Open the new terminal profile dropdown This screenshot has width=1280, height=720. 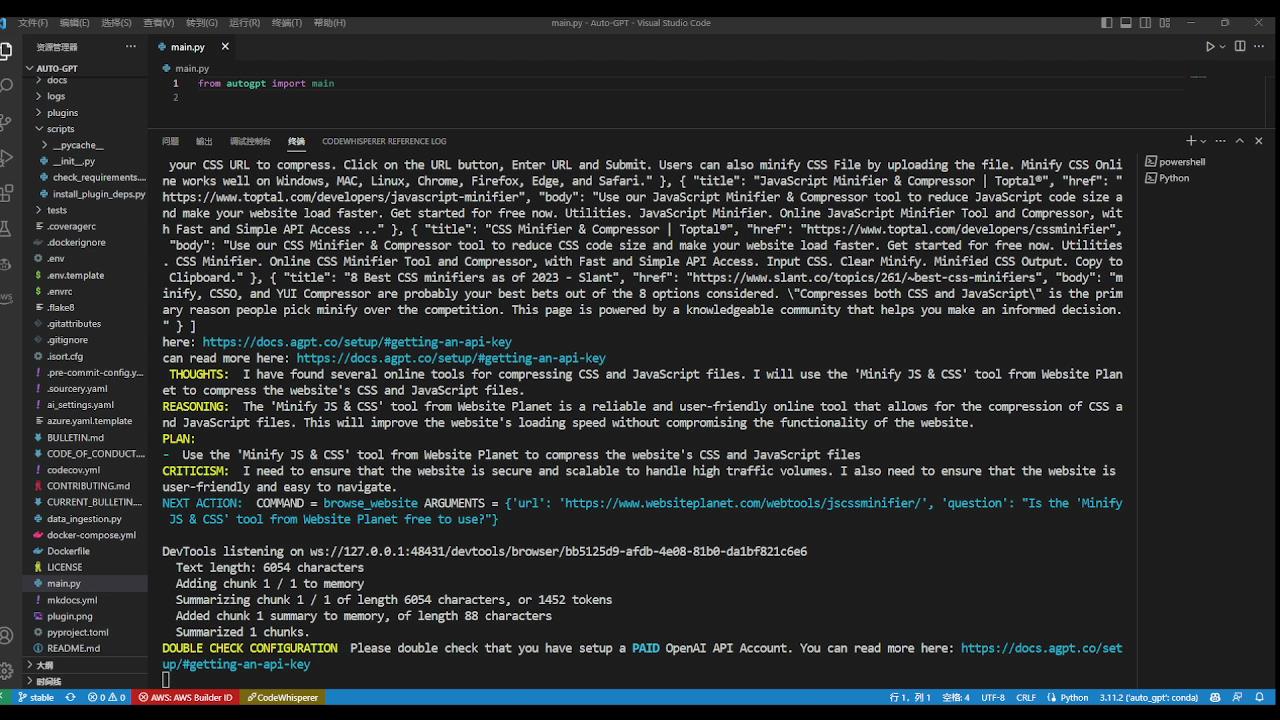click(x=1203, y=141)
